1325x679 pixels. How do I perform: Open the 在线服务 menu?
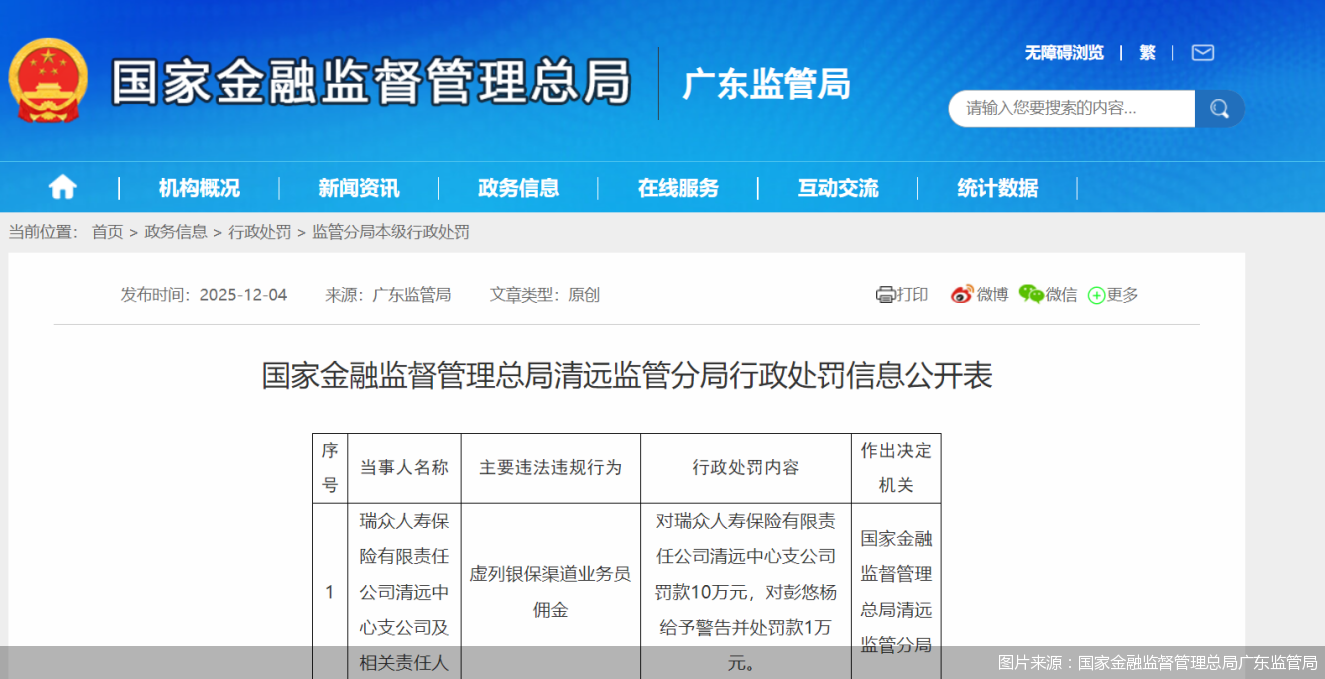pyautogui.click(x=679, y=188)
